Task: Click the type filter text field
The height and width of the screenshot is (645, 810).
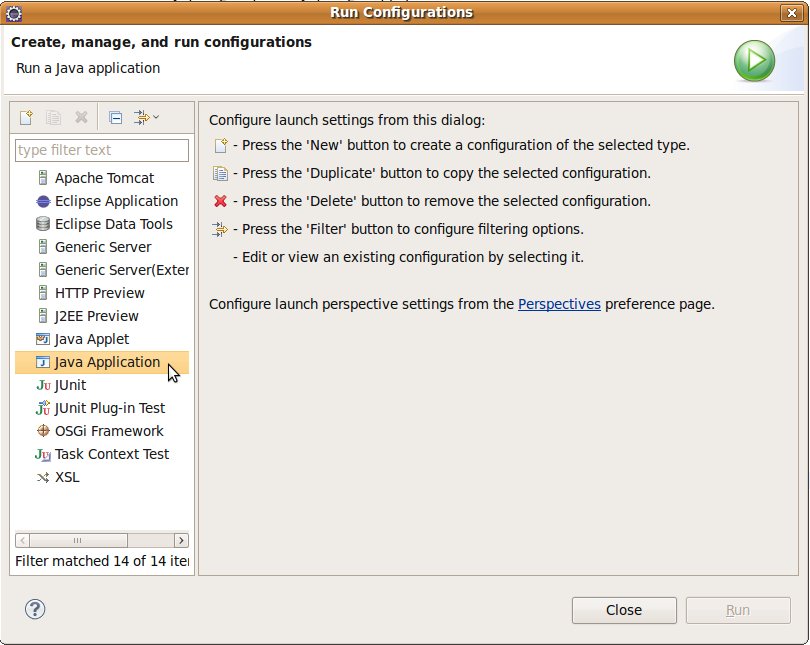Action: (x=101, y=150)
